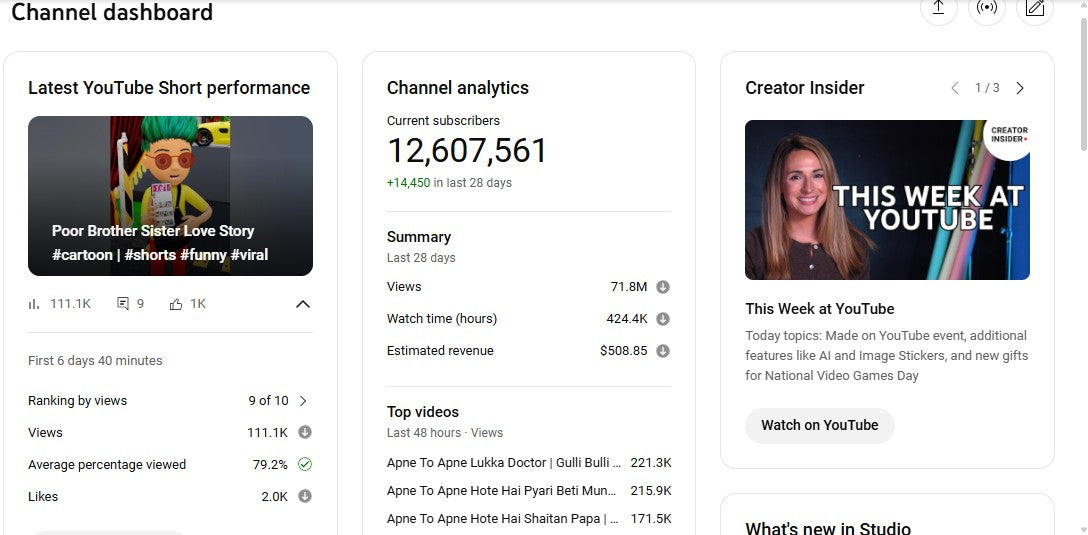This screenshot has height=535, width=1088.
Task: Open This Week at YouTube thumbnail
Action: 887,200
